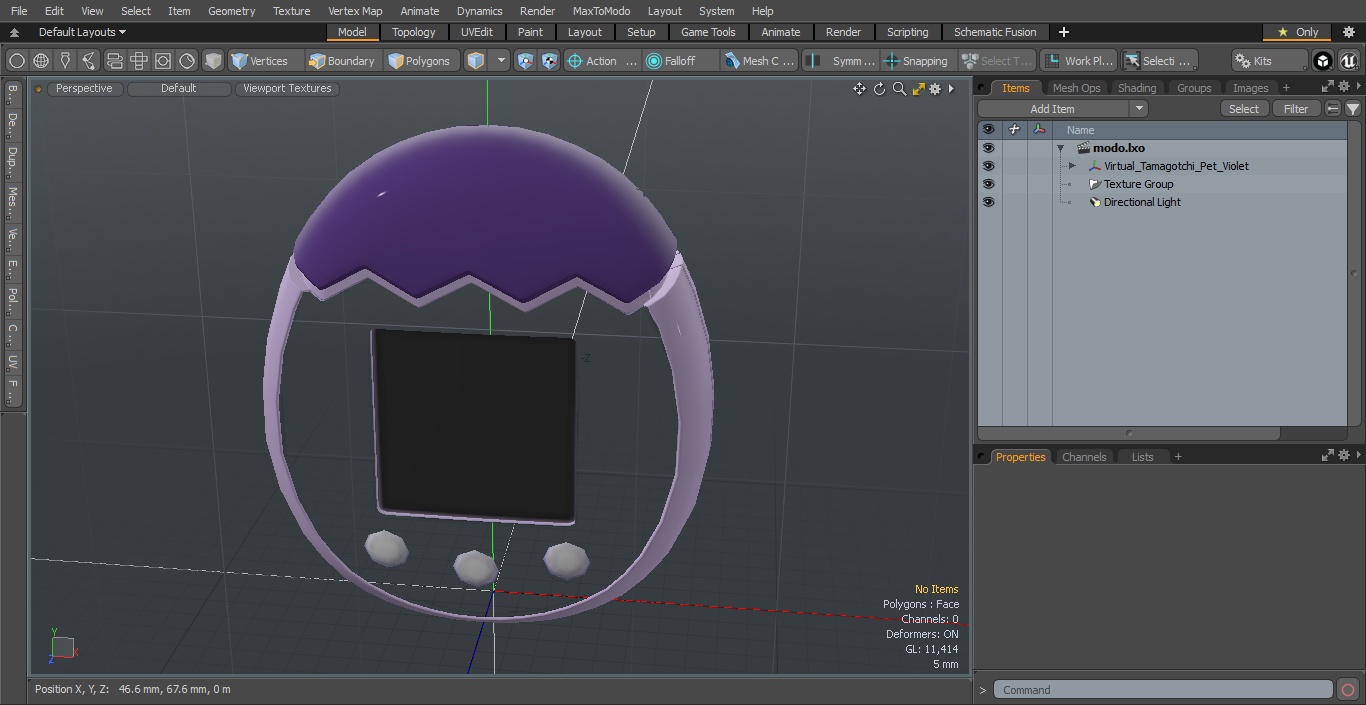Screen dimensions: 1366x705
Task: Open the dropdown next to Items cube
Action: click(502, 61)
